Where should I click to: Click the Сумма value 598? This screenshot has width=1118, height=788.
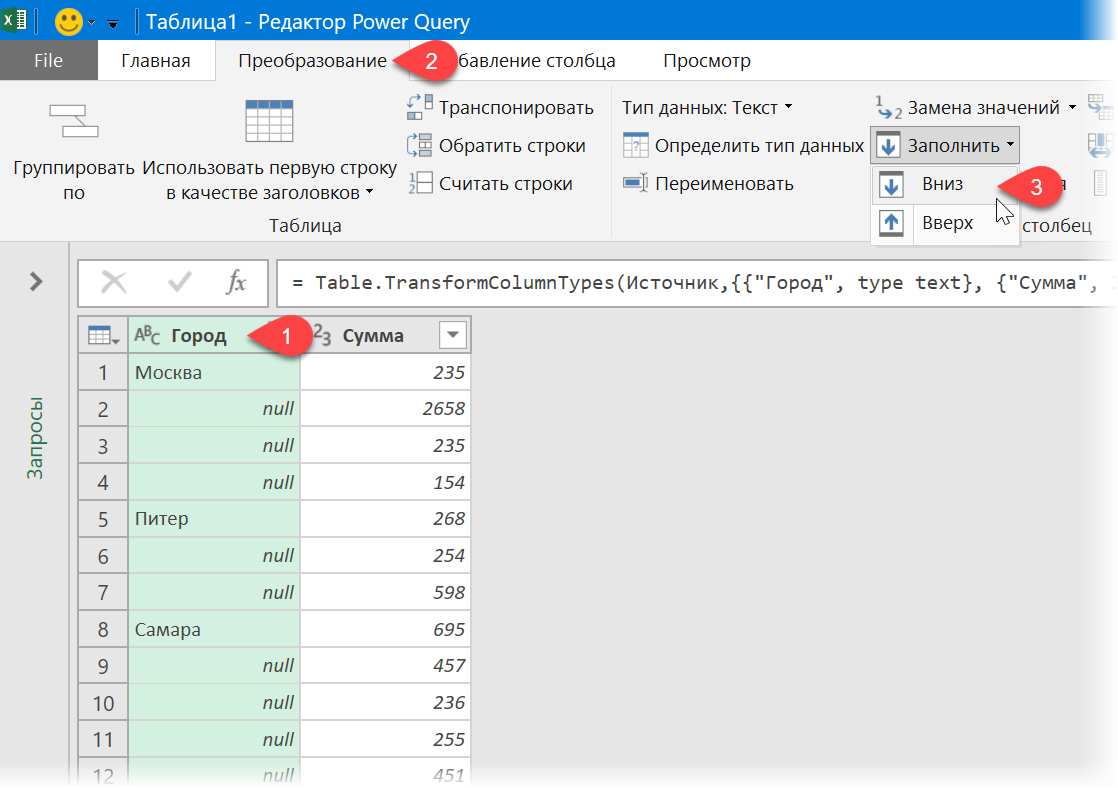point(385,593)
